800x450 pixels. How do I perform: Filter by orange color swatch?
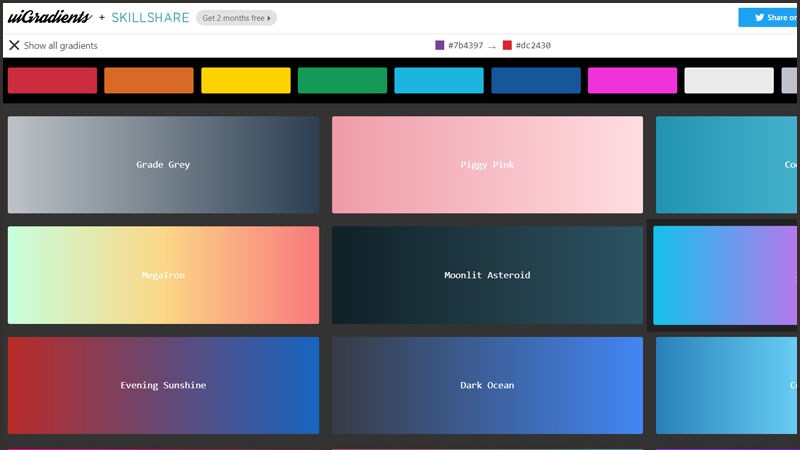click(x=149, y=81)
